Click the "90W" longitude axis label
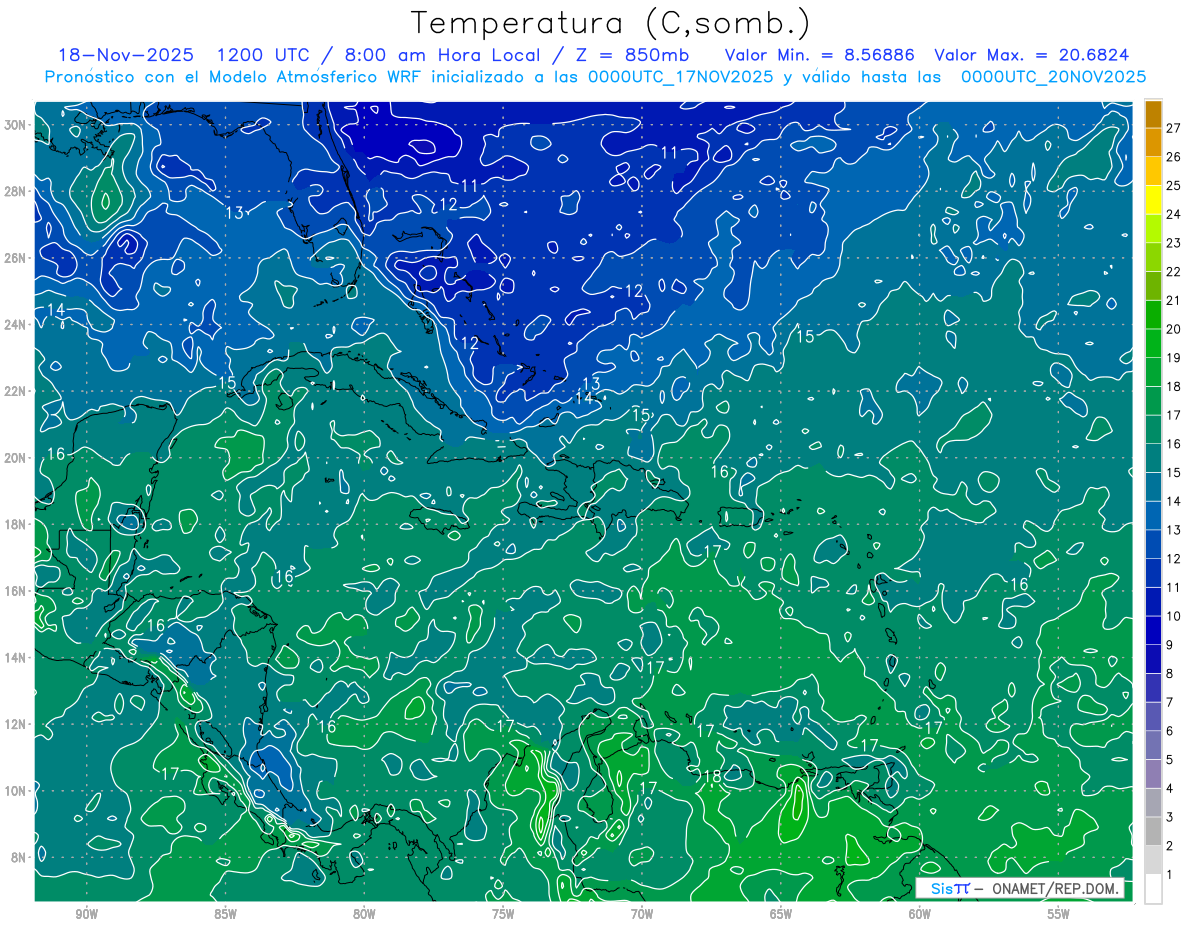This screenshot has height=927, width=1200. tap(86, 914)
